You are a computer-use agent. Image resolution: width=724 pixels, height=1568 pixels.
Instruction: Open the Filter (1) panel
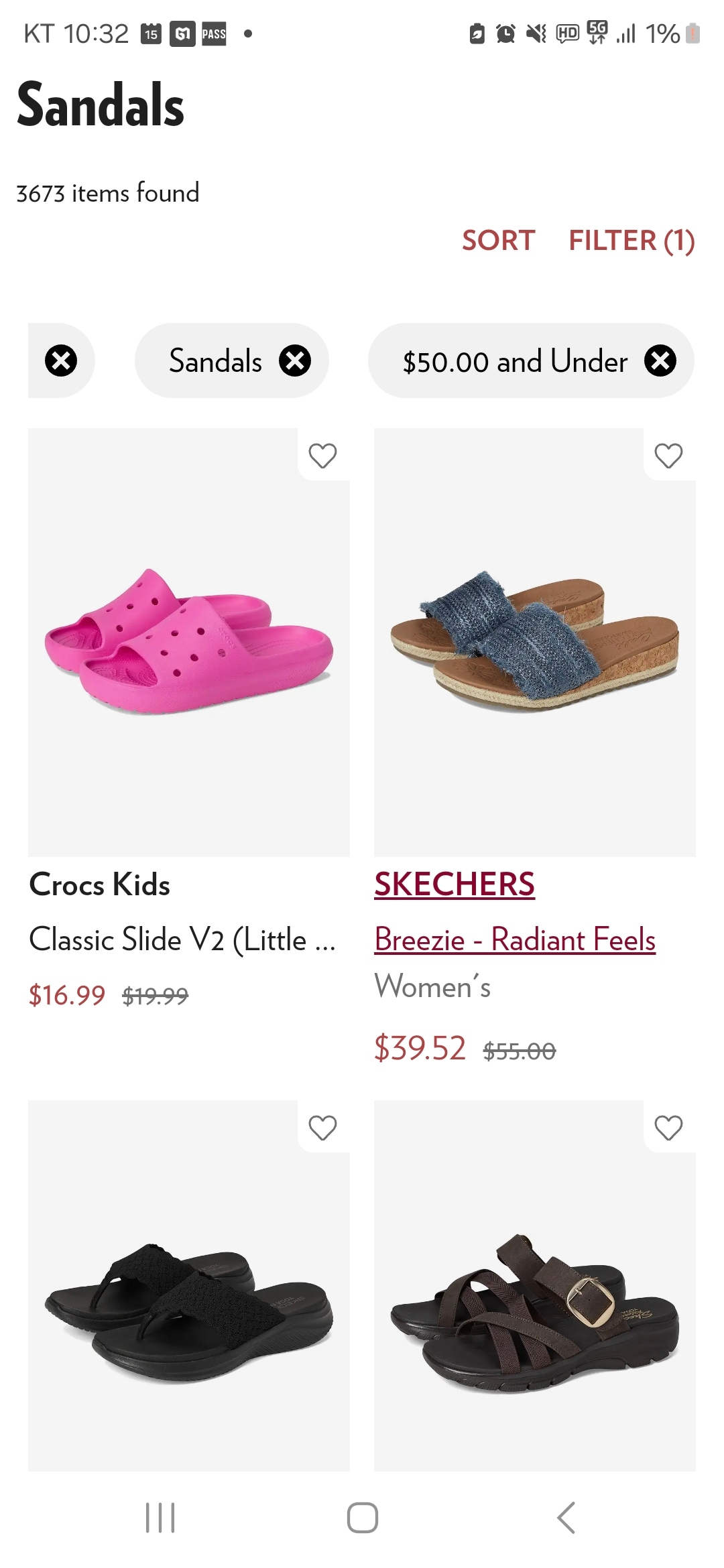[631, 241]
